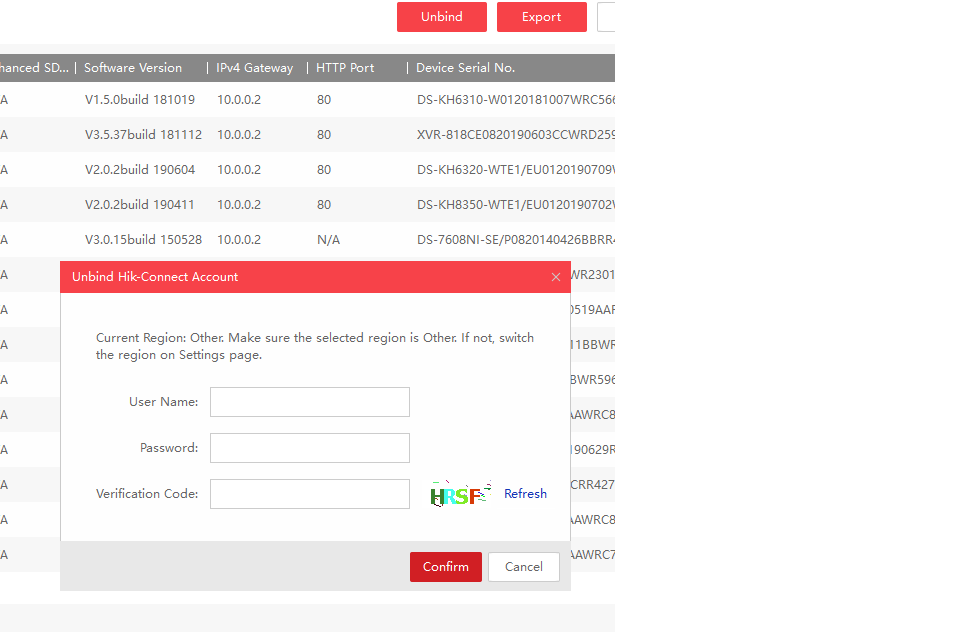Sort by HTTP Port column header
955x632 pixels.
coord(345,68)
